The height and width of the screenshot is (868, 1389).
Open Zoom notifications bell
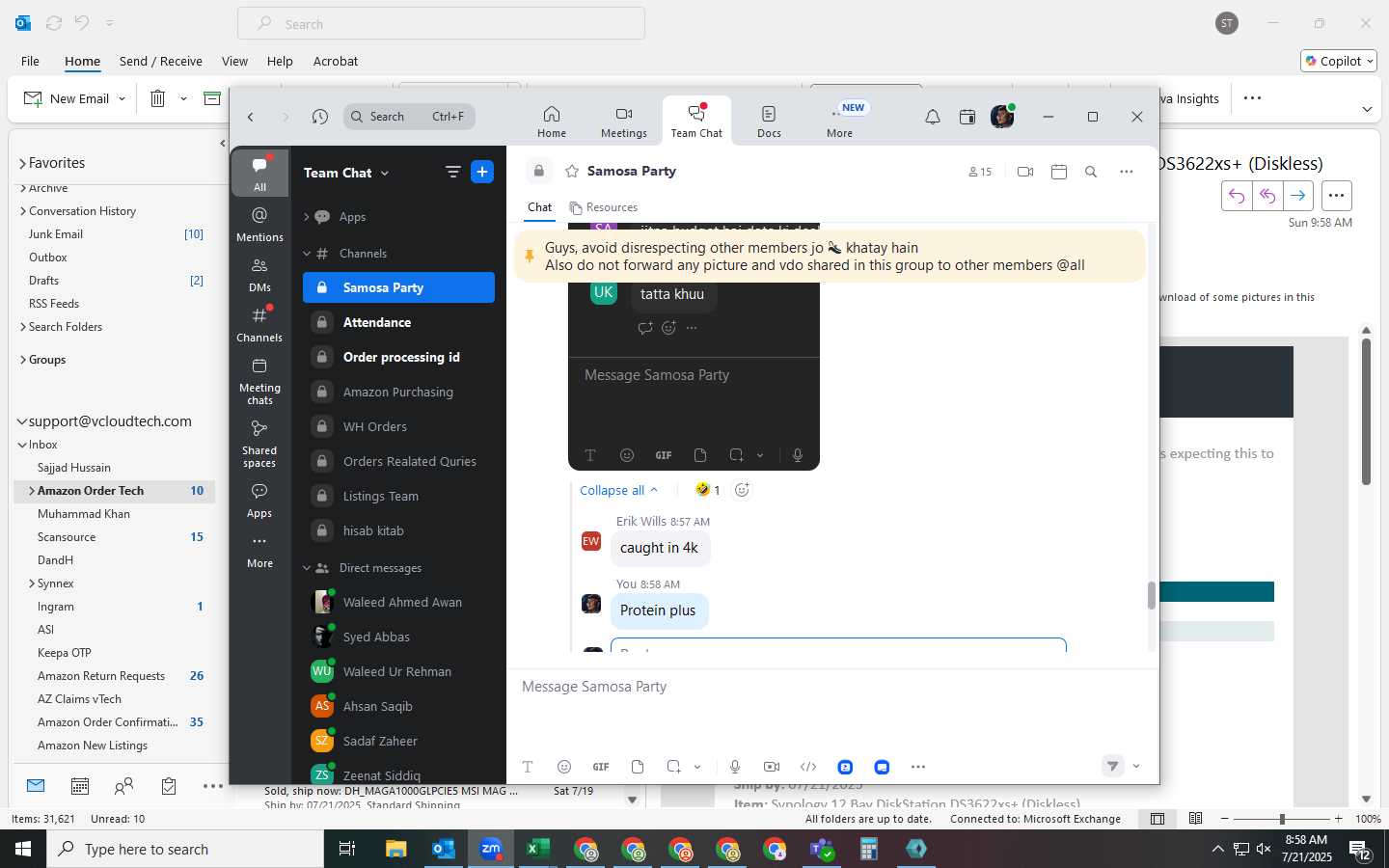click(933, 117)
